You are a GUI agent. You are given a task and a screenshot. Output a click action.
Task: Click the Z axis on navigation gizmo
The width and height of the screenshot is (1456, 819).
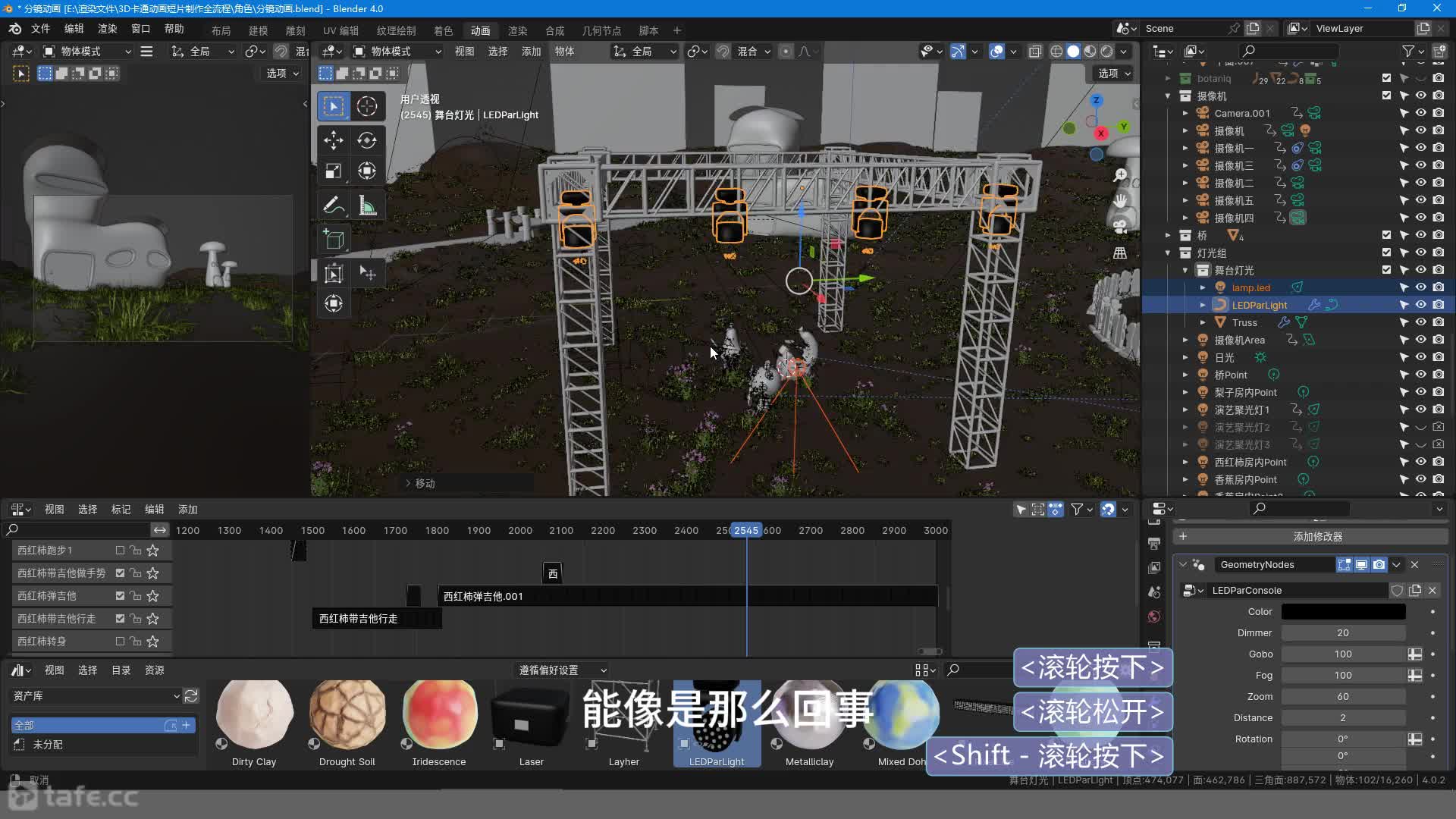(1097, 100)
